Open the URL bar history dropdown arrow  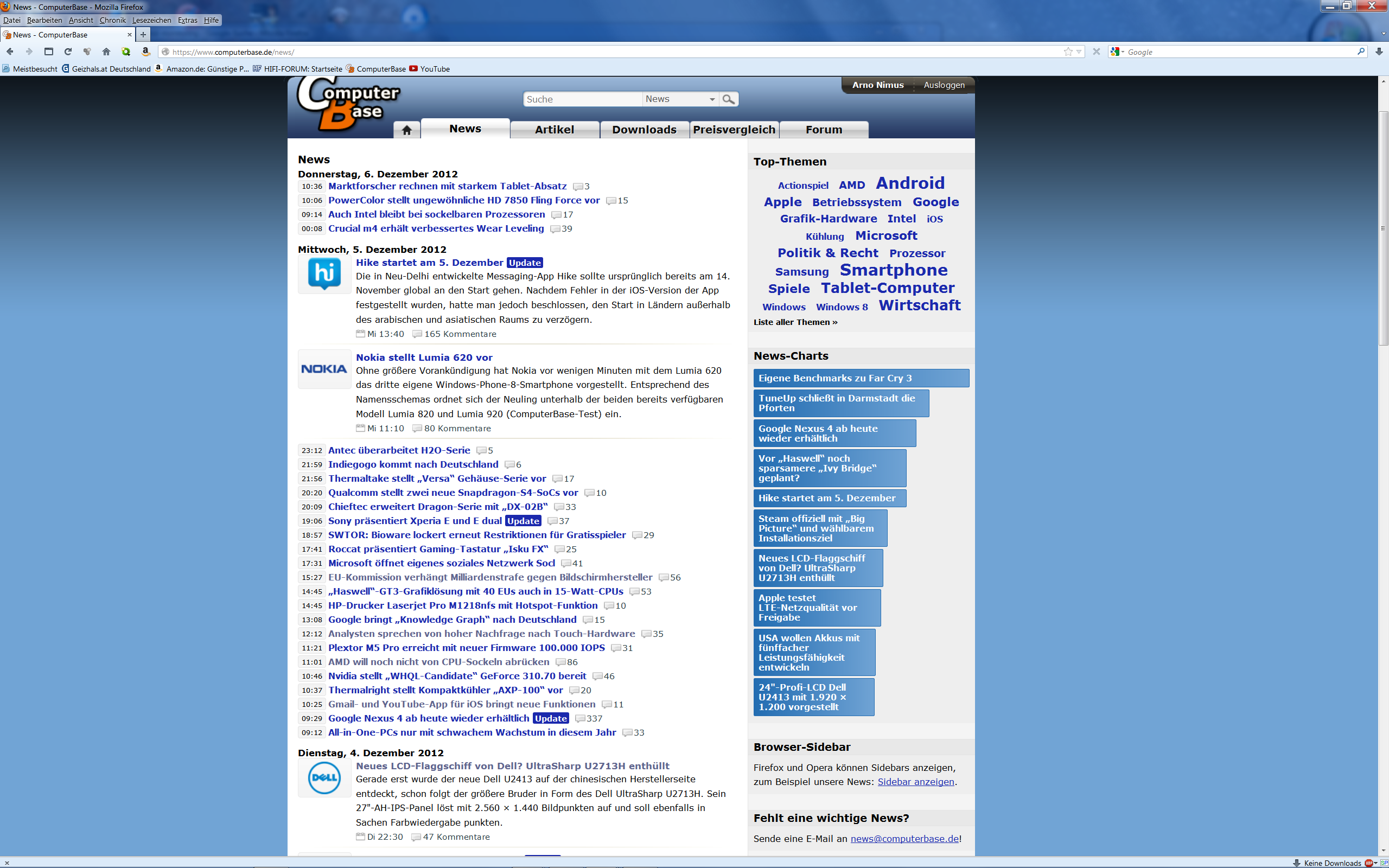pyautogui.click(x=1079, y=52)
